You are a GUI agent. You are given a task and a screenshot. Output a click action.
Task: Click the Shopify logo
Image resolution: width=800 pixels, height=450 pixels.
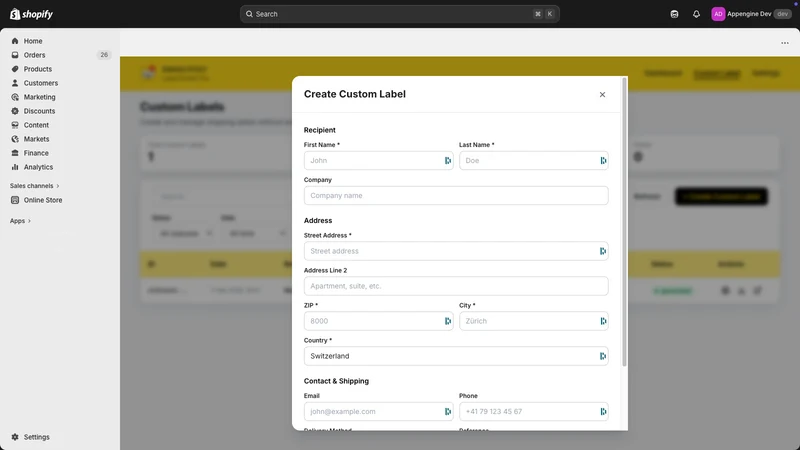[x=31, y=14]
